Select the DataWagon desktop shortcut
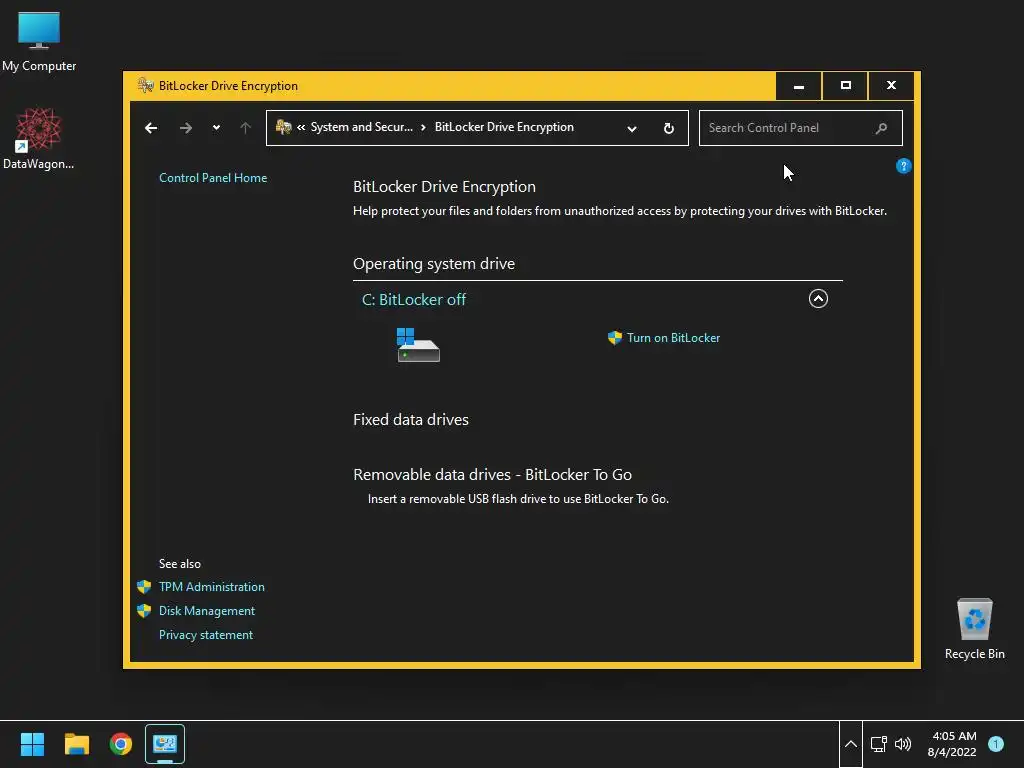This screenshot has height=768, width=1024. 39,139
